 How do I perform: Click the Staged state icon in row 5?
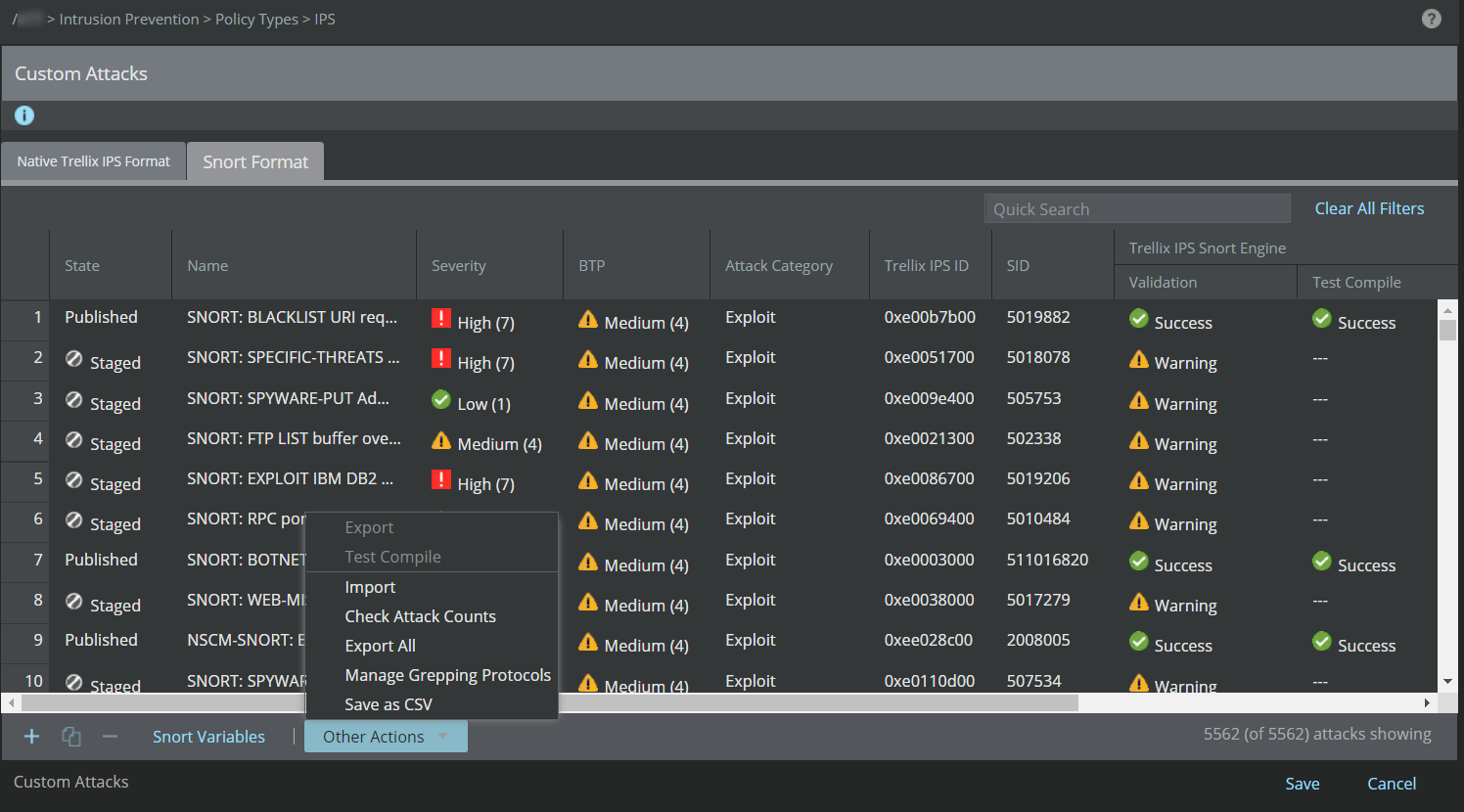[x=74, y=480]
